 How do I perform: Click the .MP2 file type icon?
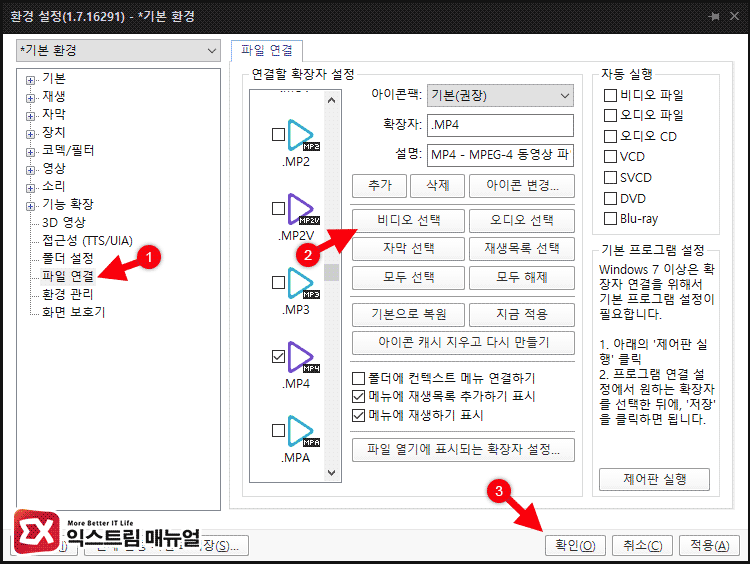[x=303, y=135]
